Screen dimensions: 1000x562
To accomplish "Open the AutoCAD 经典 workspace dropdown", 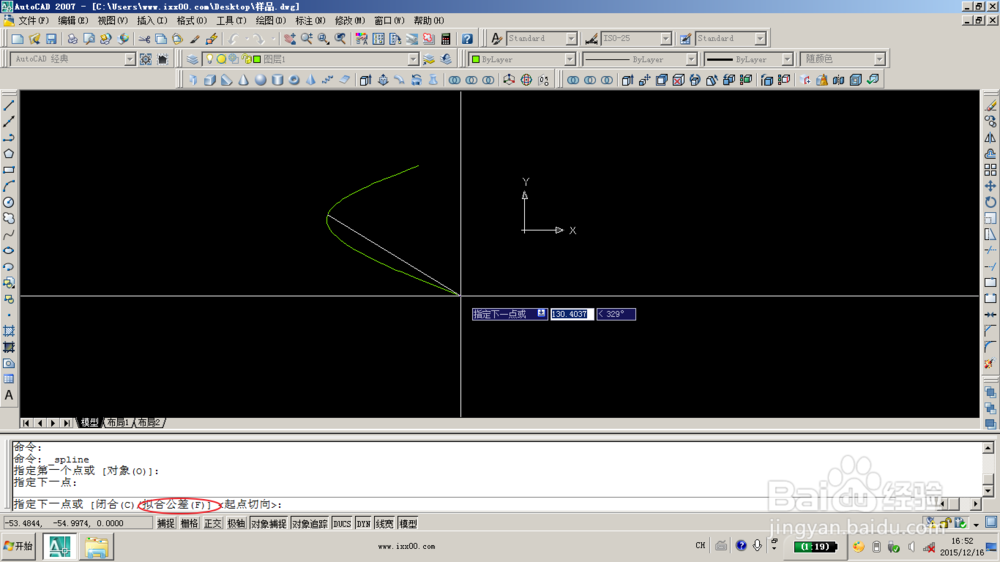I will (x=129, y=59).
